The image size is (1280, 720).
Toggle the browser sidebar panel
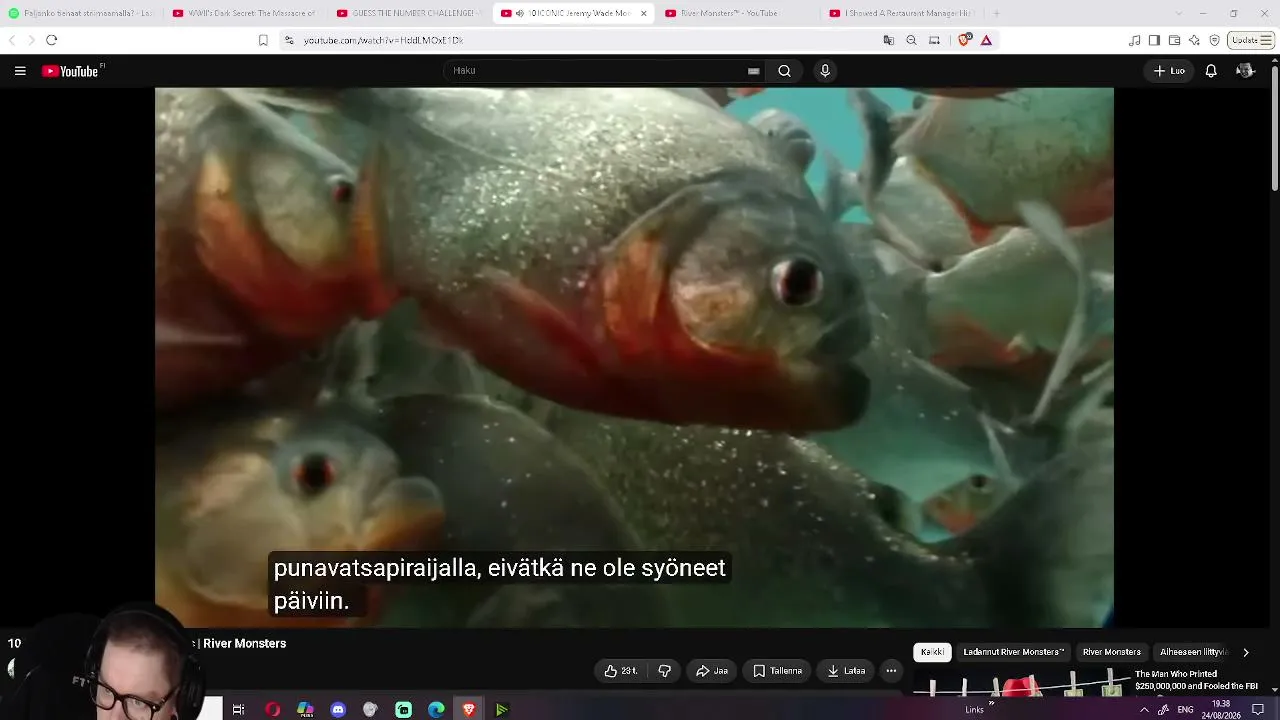coord(1154,40)
